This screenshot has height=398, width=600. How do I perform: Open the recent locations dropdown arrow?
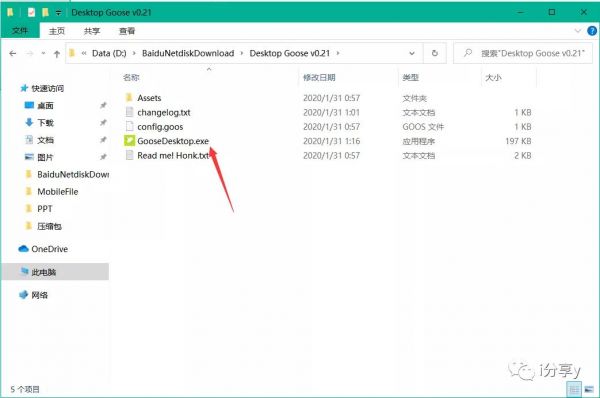[43, 53]
